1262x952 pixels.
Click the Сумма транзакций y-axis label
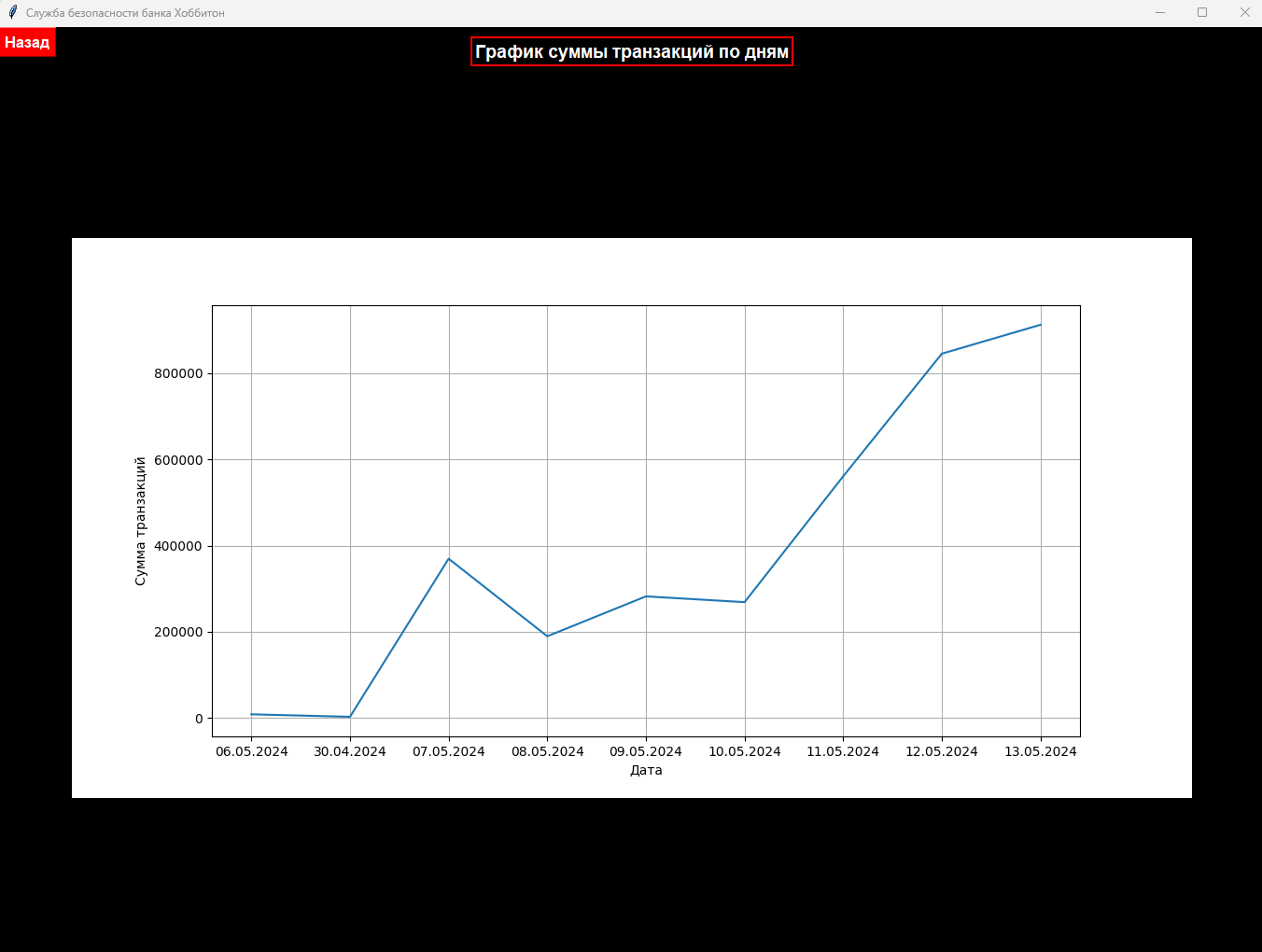141,521
